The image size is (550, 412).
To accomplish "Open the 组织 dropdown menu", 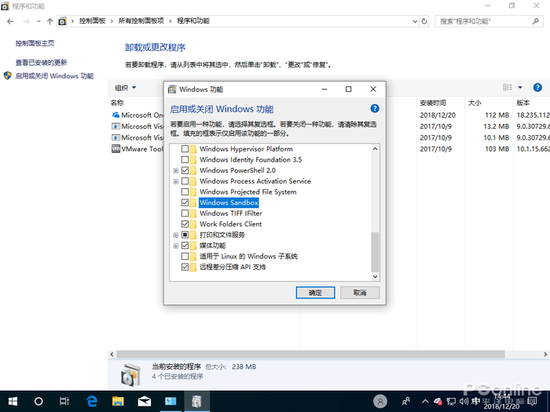I will pos(125,87).
